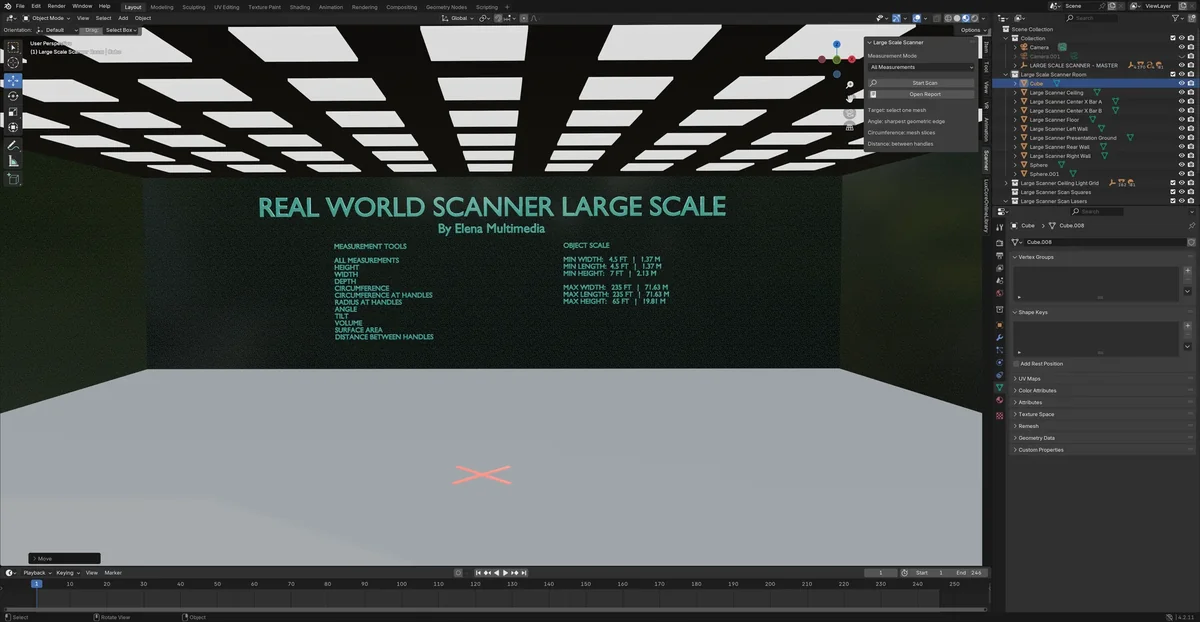Switch to the Sculpting workspace tab

[194, 7]
